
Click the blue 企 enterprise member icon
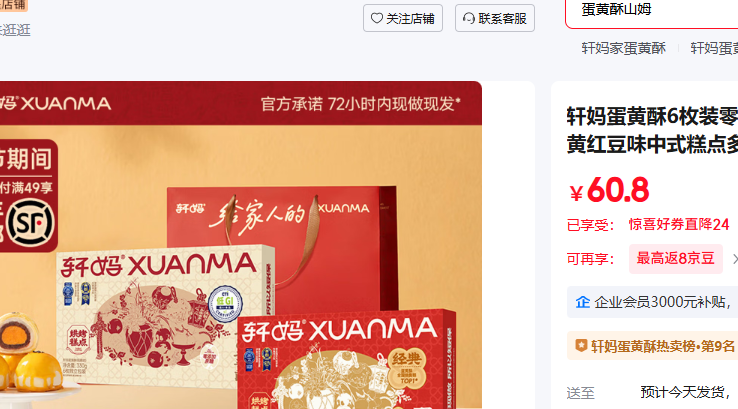tap(583, 302)
